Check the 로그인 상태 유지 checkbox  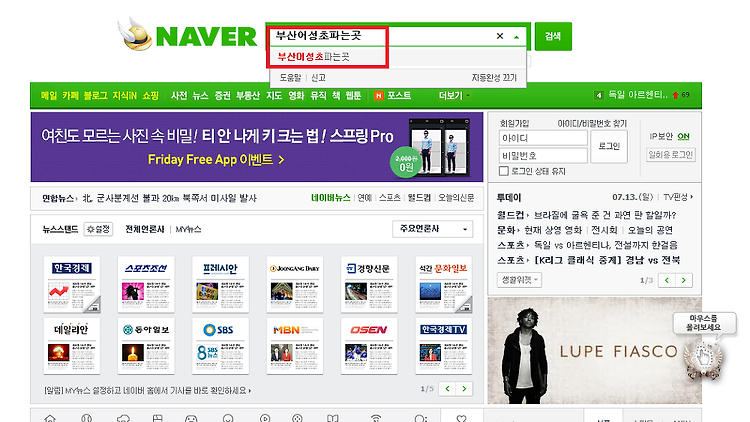(504, 171)
